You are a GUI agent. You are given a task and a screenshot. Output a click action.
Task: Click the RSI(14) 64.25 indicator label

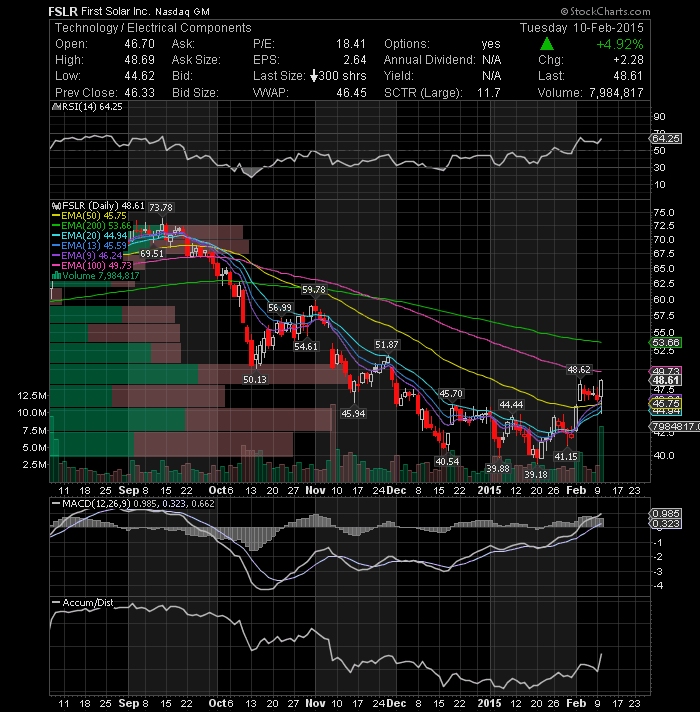(92, 107)
